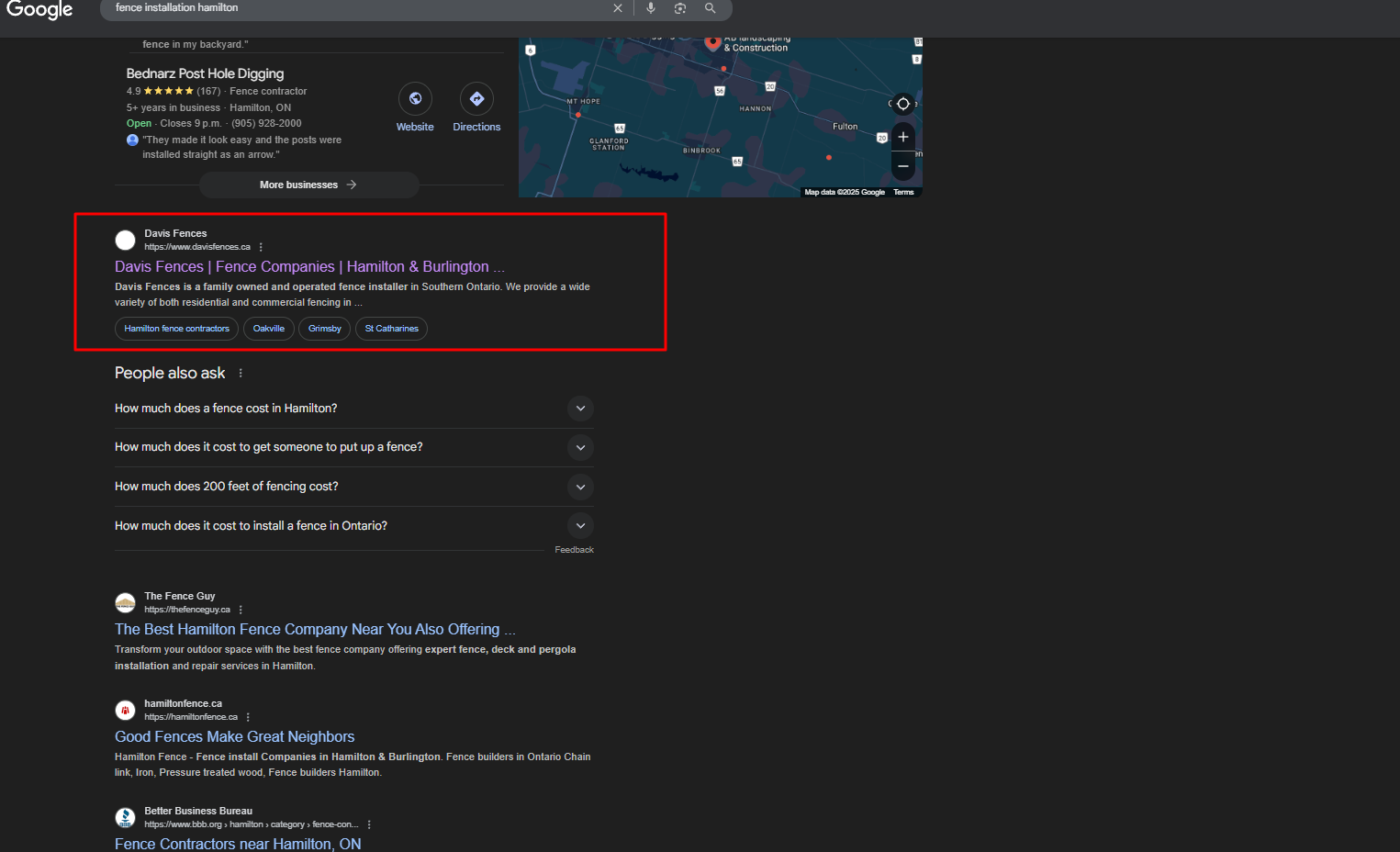Open Google Lens image search
The height and width of the screenshot is (852, 1400).
[680, 8]
